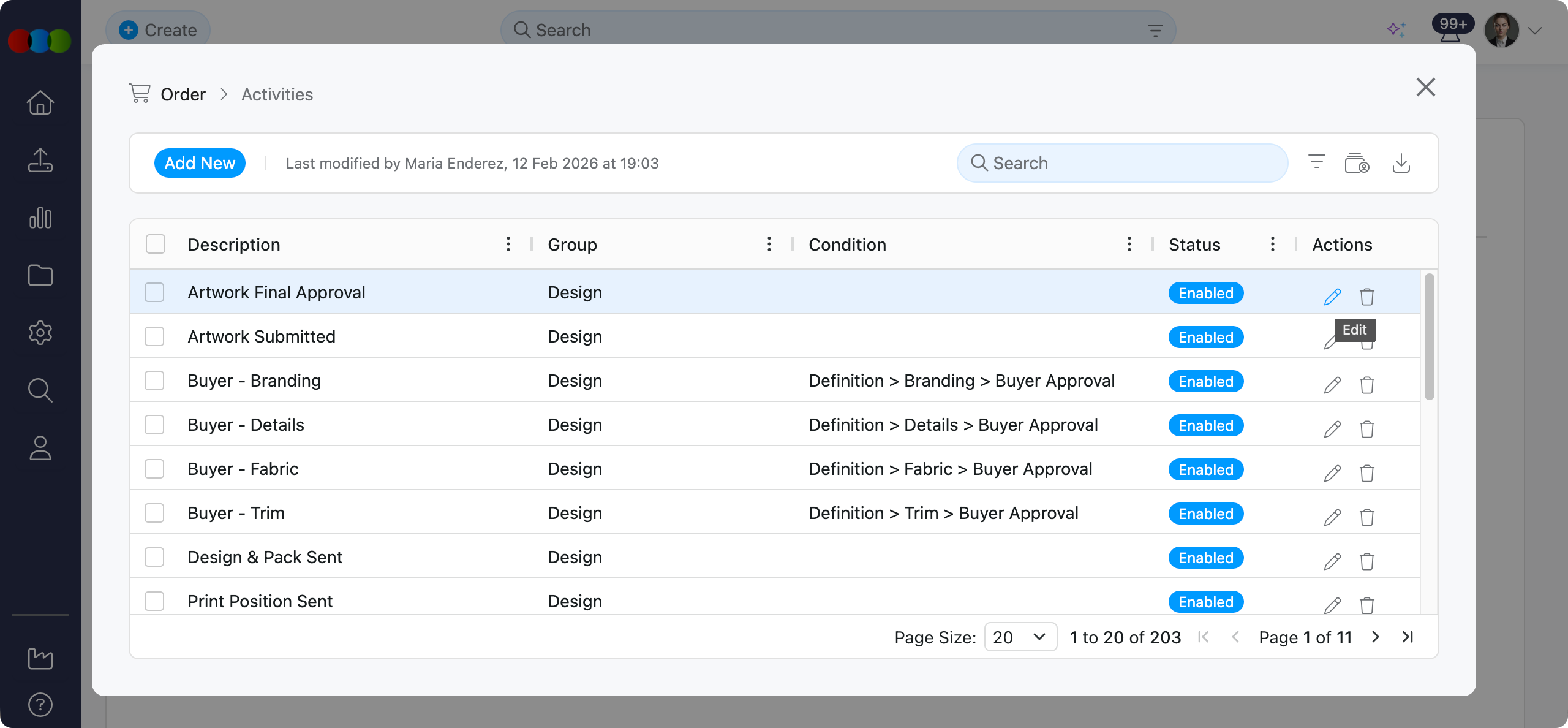
Task: Open the Status column menu dots
Action: tap(1272, 244)
